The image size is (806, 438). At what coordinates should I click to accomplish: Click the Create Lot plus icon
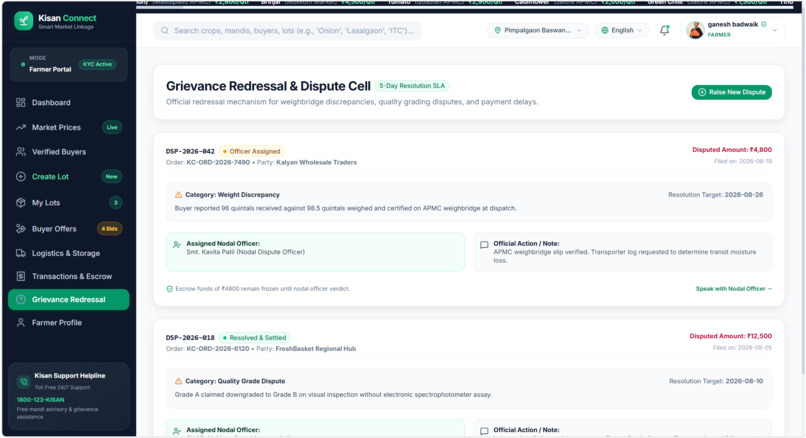click(x=21, y=176)
